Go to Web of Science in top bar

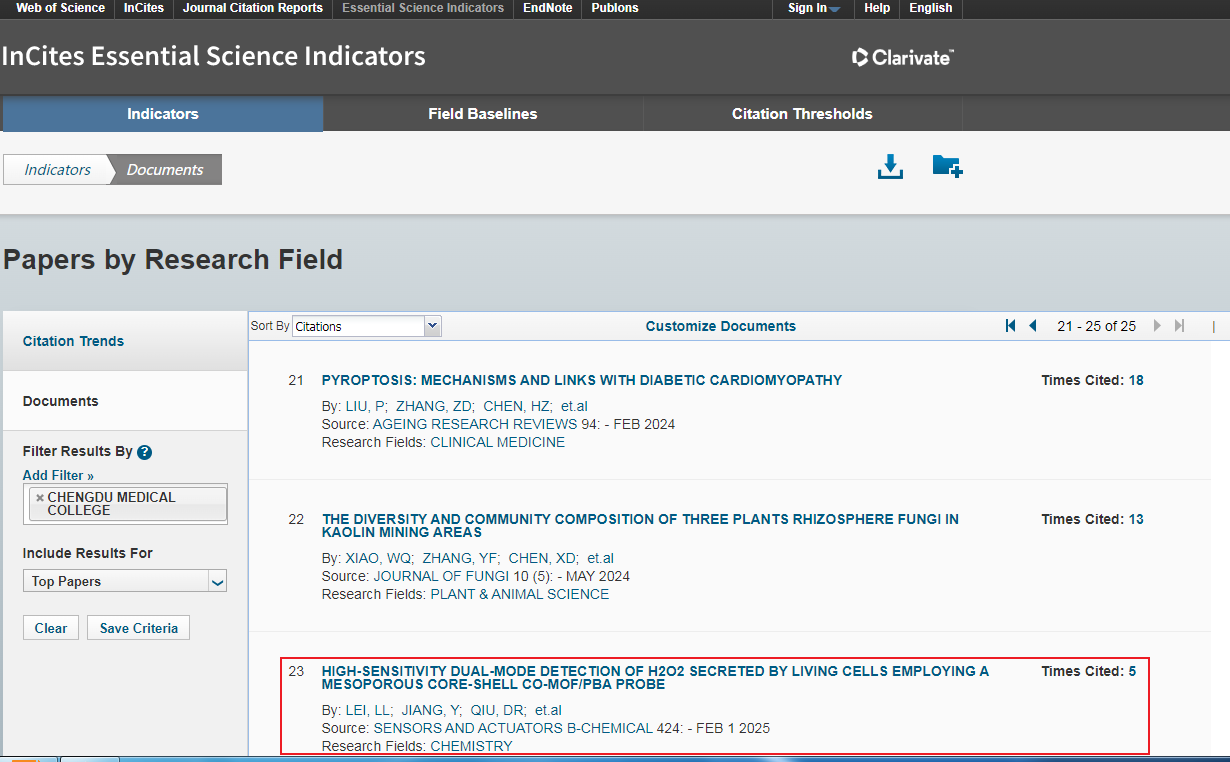60,8
